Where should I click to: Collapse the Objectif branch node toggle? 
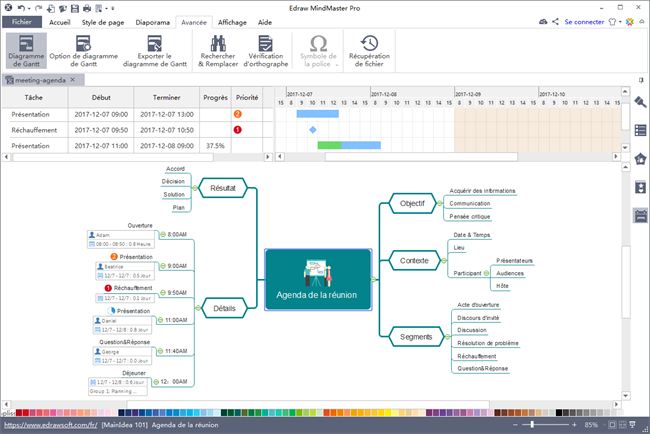pos(439,204)
